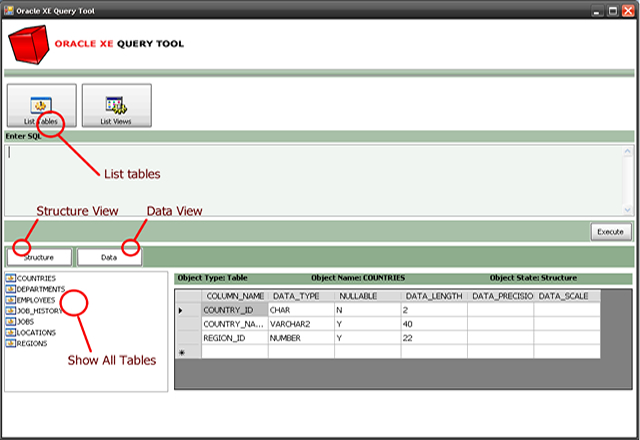
Task: Click the EMPLOYEES table icon
Action: [x=11, y=300]
